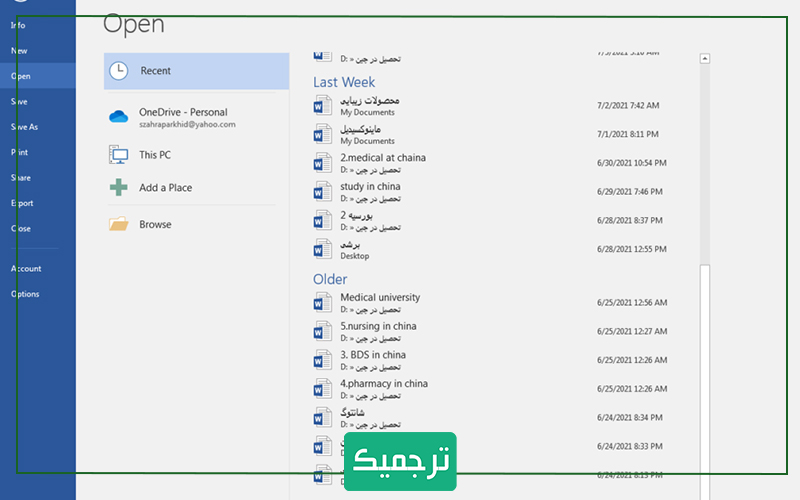Open 5.nursing in china document
This screenshot has width=800, height=500.
coord(378,326)
